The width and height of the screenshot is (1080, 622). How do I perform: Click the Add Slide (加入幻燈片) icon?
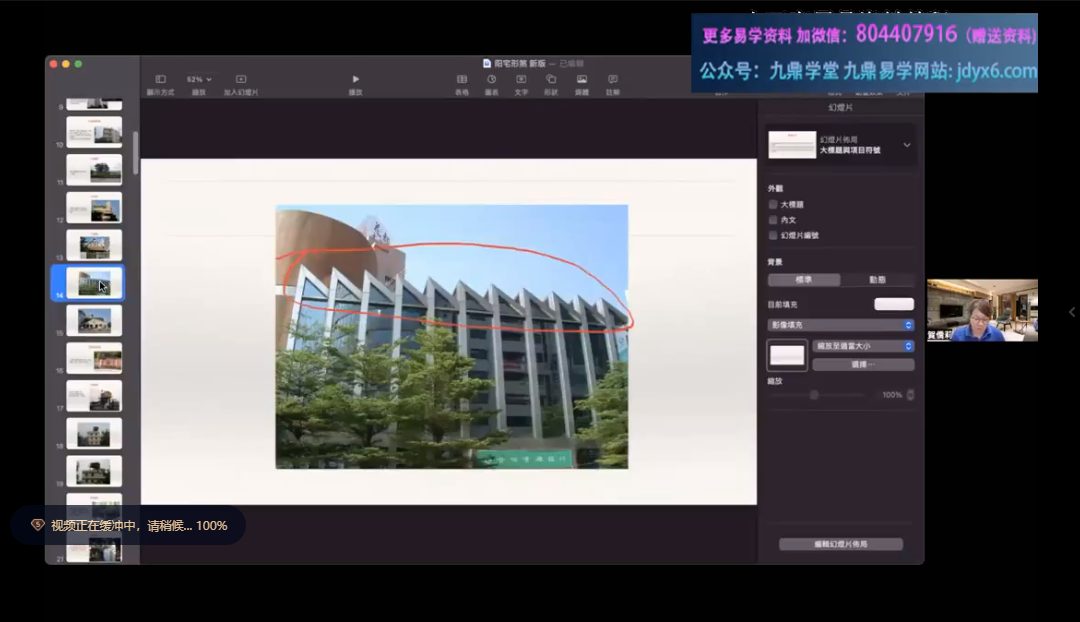tap(241, 79)
